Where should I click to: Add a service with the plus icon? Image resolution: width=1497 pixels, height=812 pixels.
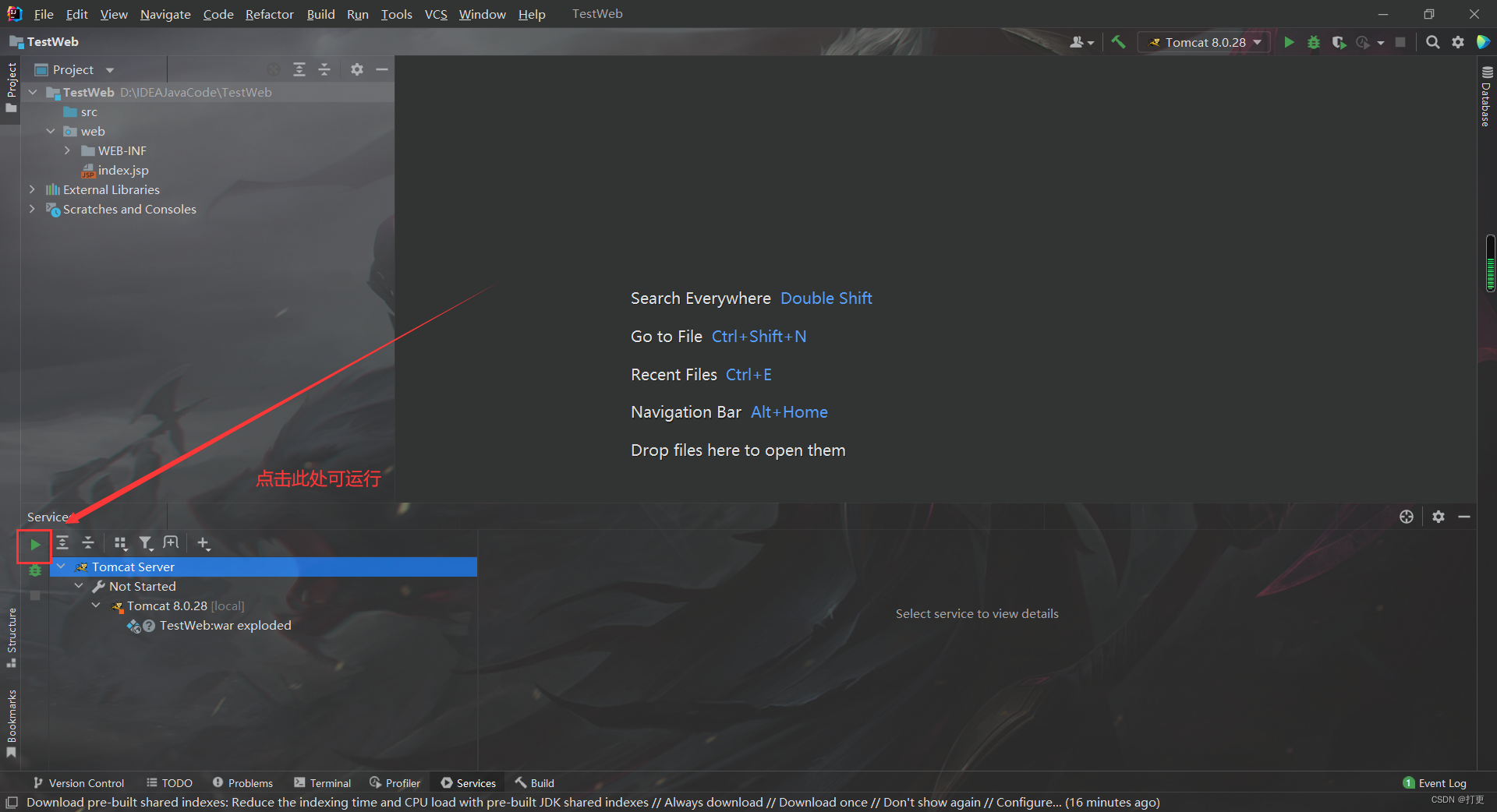point(203,543)
